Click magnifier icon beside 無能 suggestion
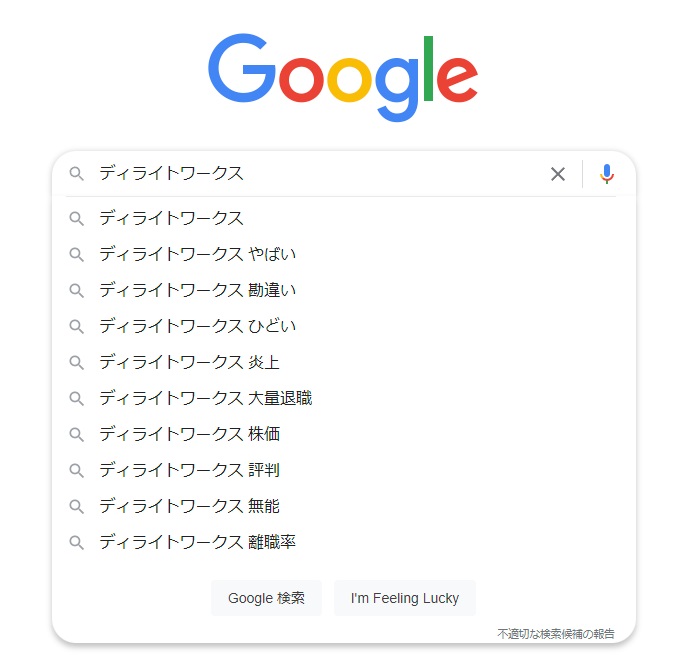The width and height of the screenshot is (693, 664). pyautogui.click(x=76, y=507)
